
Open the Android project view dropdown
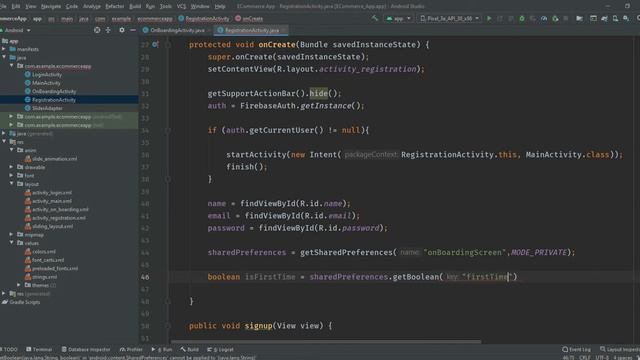pyautogui.click(x=16, y=30)
